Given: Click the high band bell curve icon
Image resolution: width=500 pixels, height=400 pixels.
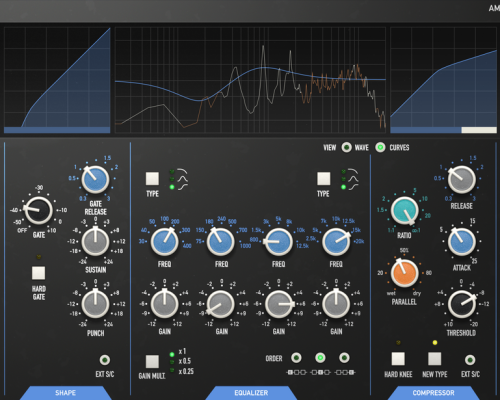Looking at the screenshot, I should [x=353, y=179].
